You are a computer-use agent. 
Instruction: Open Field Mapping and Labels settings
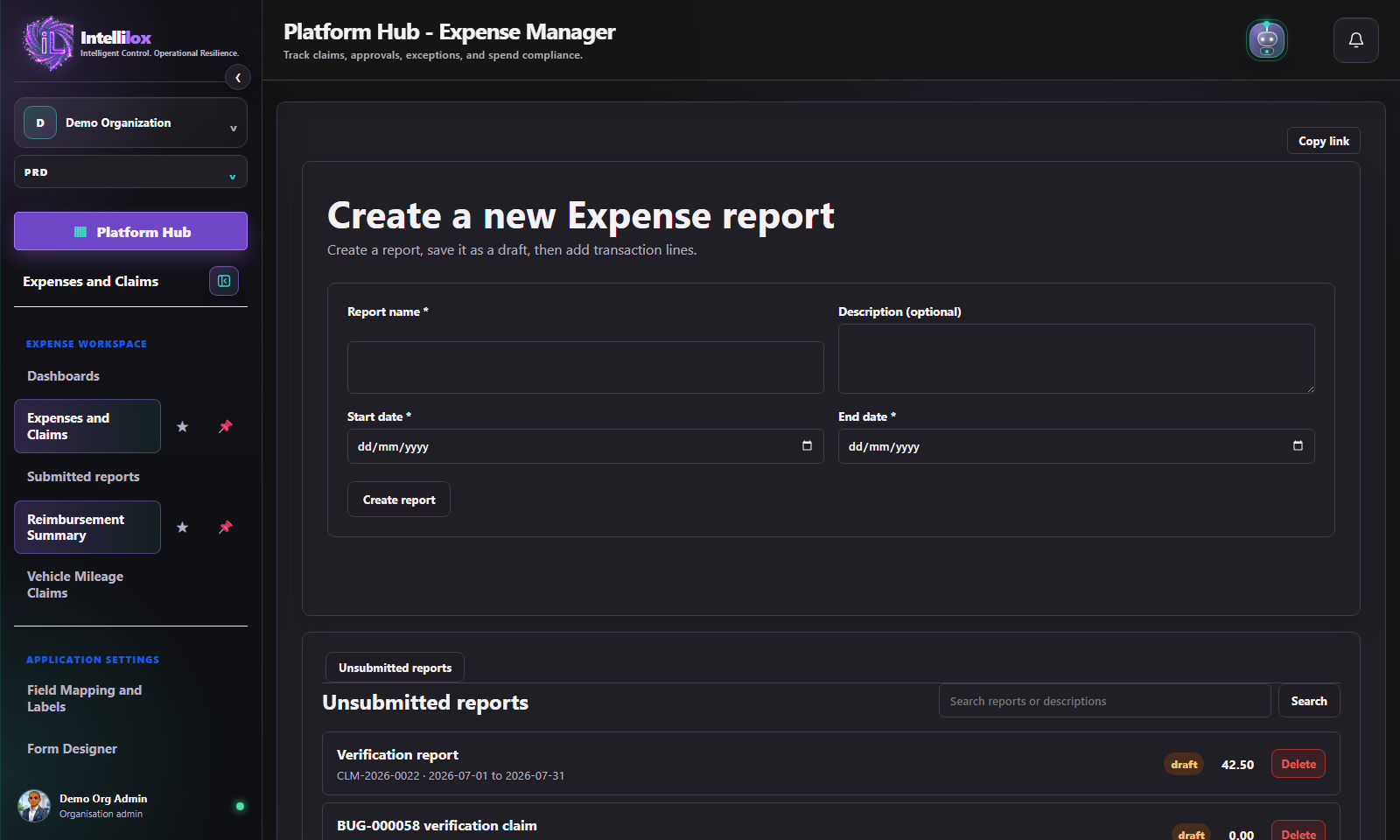[x=84, y=698]
